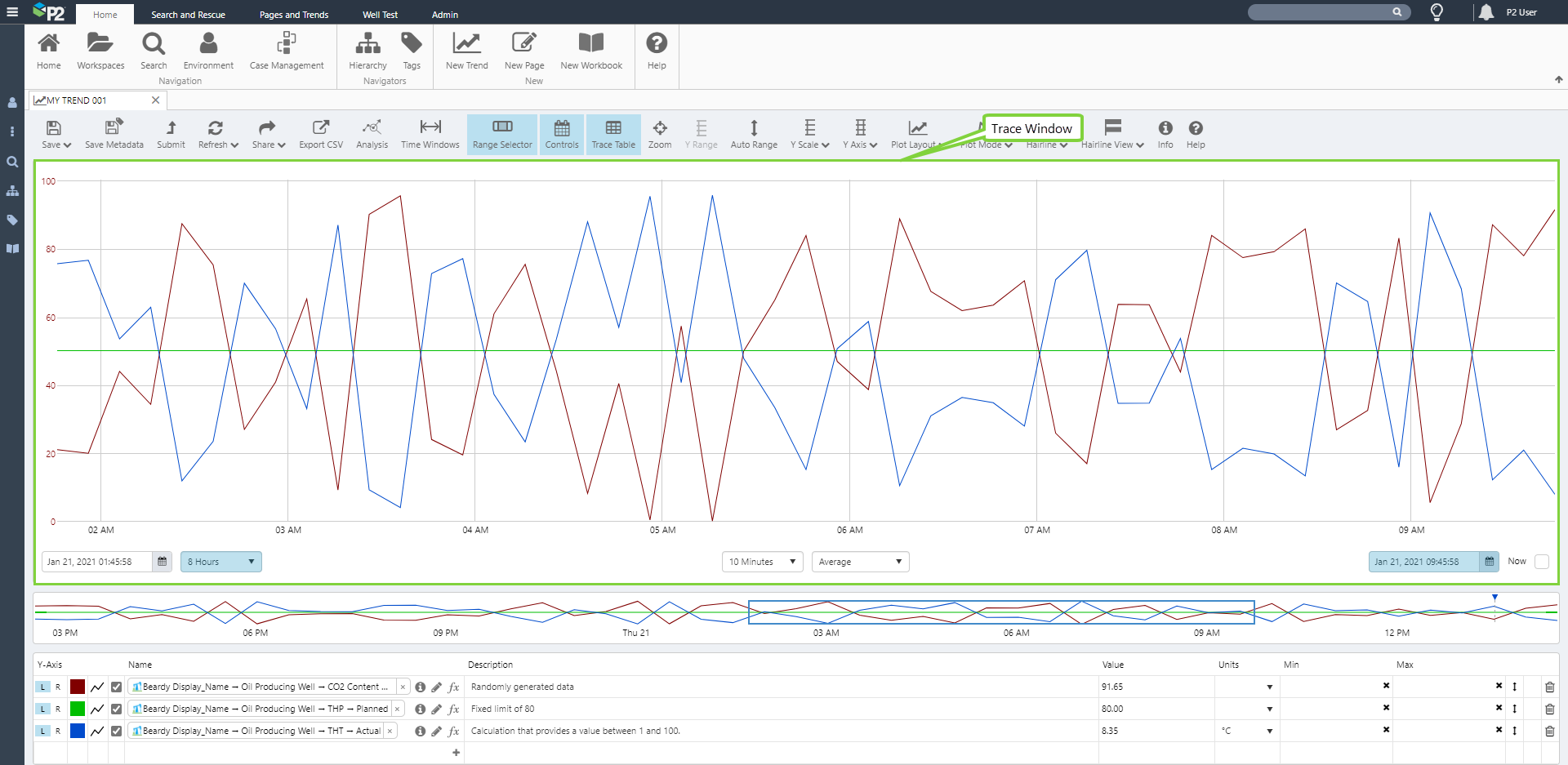Toggle the Range Selector button
This screenshot has width=1568, height=765.
click(x=502, y=134)
